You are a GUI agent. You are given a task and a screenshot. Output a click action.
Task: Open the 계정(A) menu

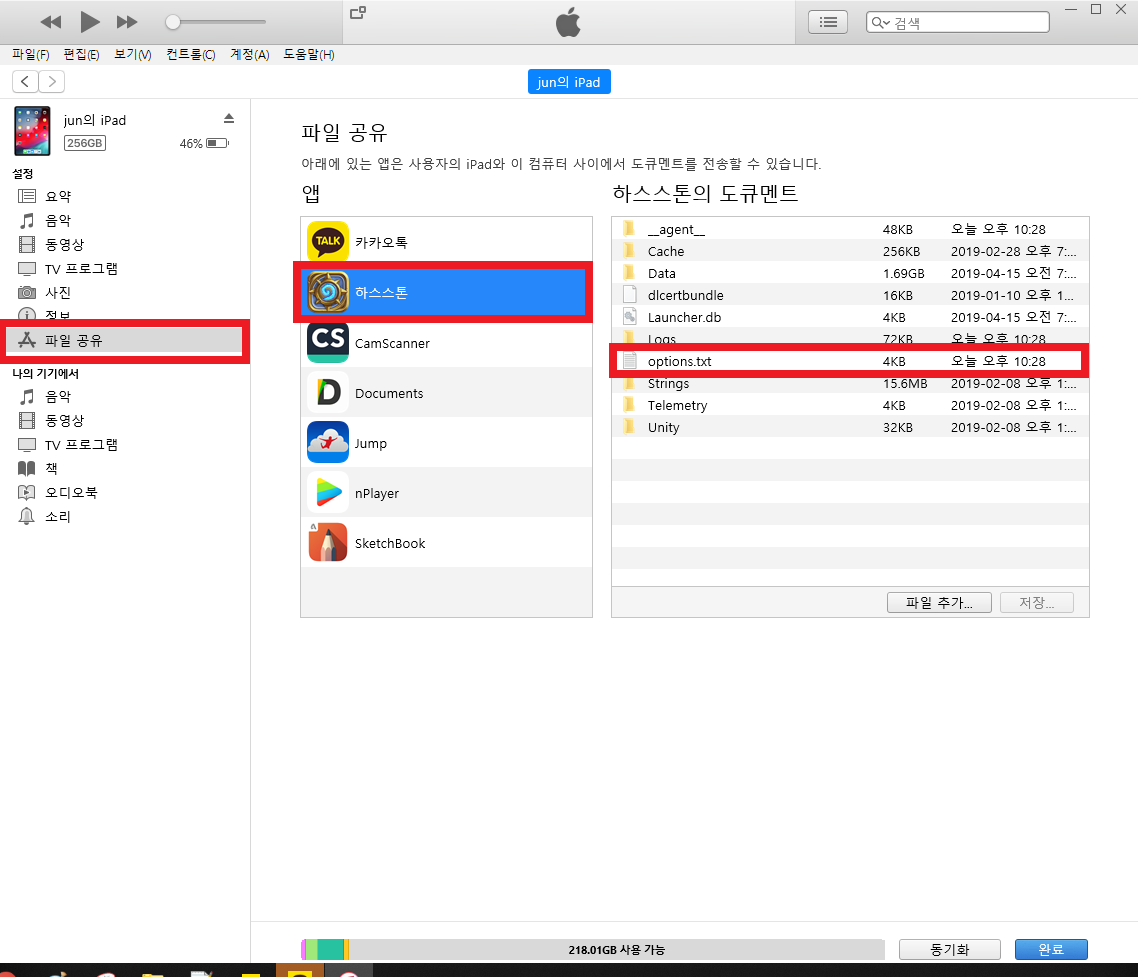pyautogui.click(x=250, y=54)
